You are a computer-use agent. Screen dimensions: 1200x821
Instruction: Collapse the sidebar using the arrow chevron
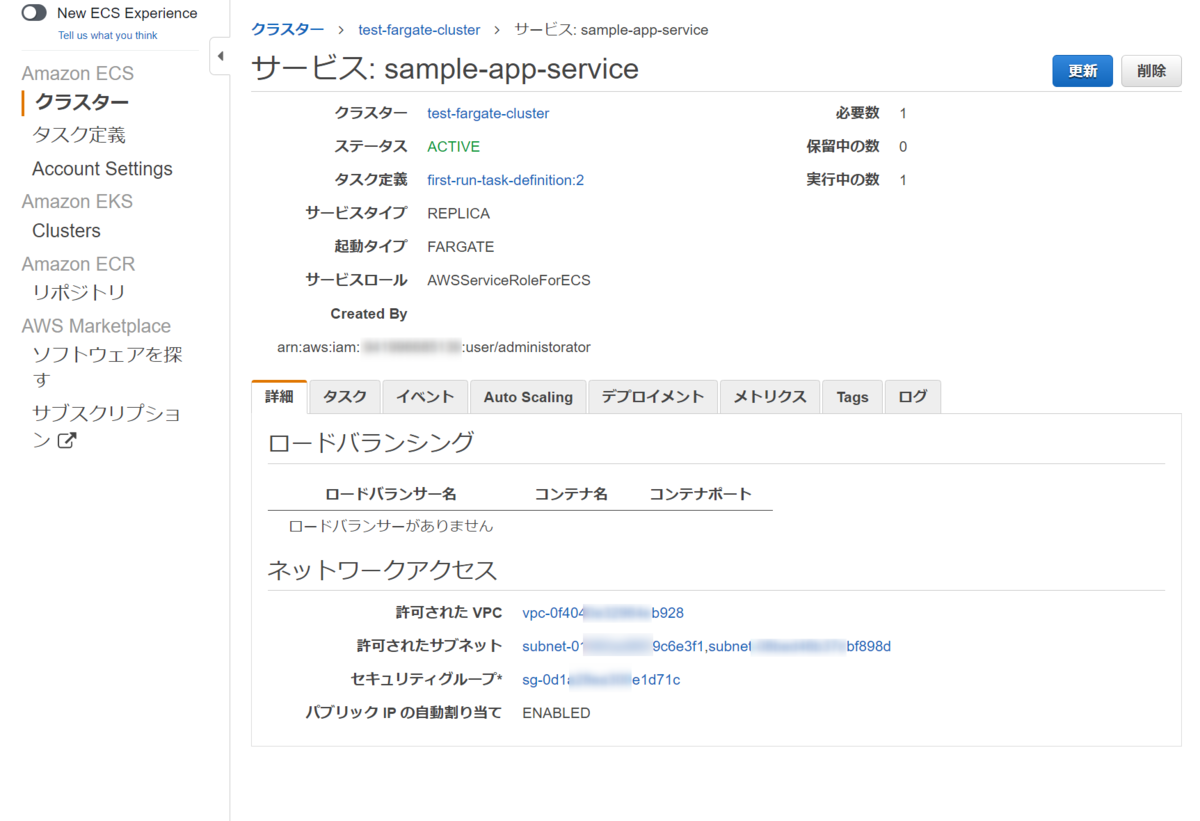pyautogui.click(x=220, y=57)
